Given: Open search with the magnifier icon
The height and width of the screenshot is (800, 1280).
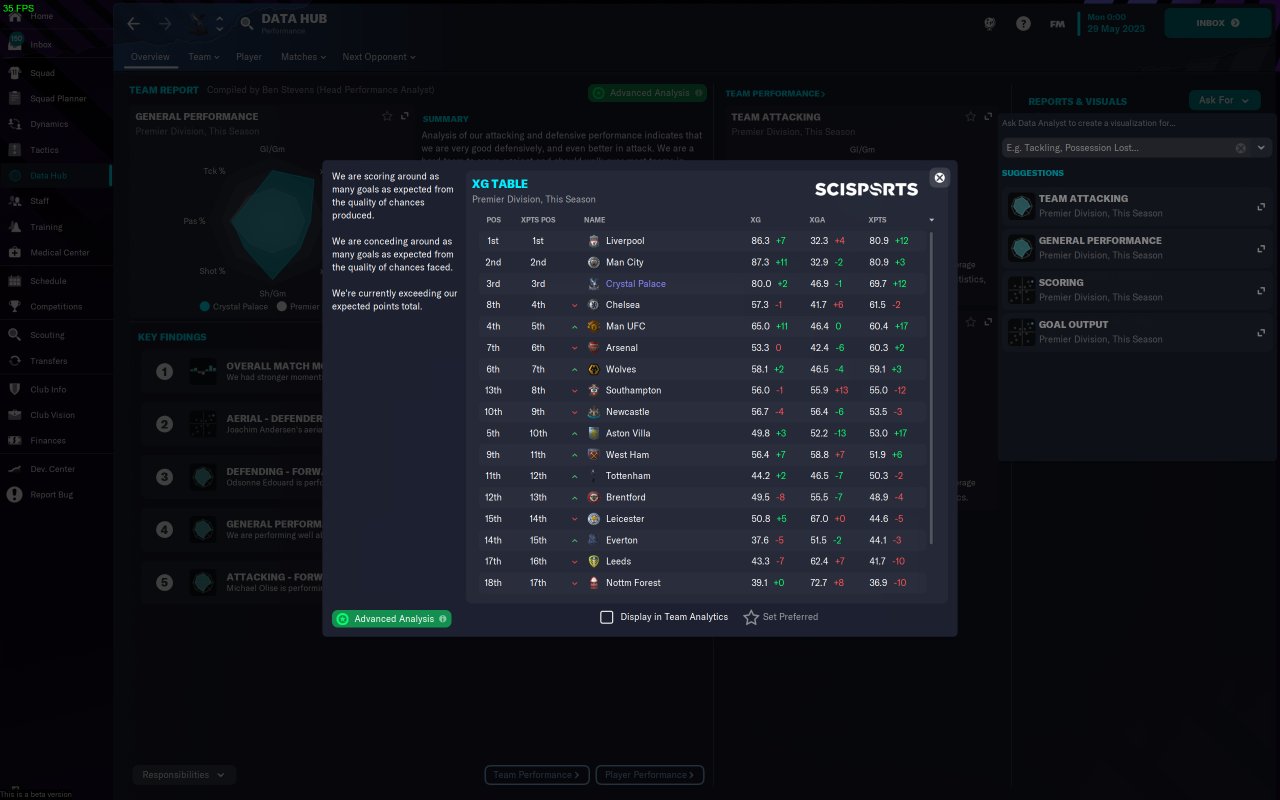Looking at the screenshot, I should pyautogui.click(x=247, y=24).
